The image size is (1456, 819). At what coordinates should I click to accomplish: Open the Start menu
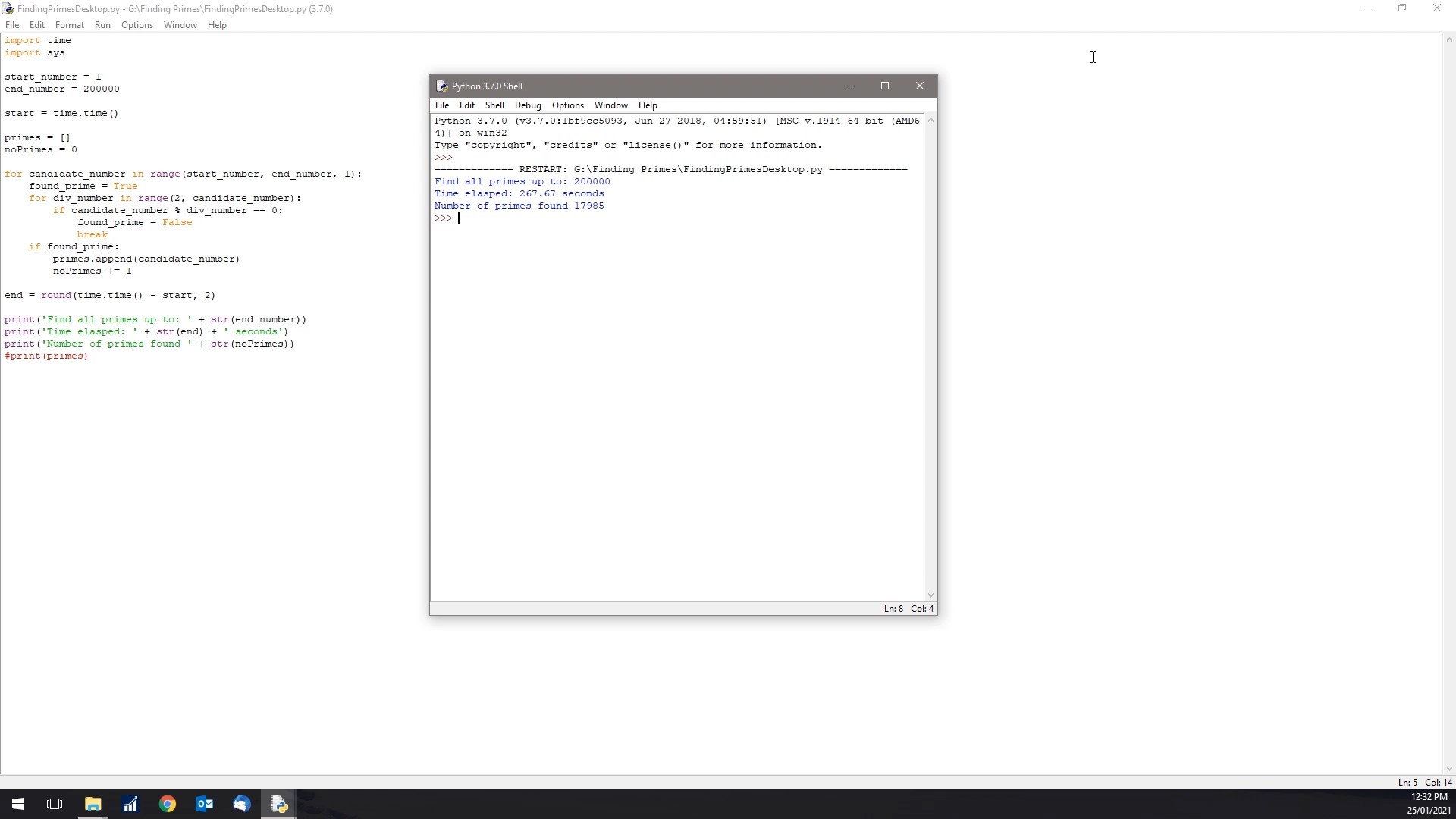(17, 804)
